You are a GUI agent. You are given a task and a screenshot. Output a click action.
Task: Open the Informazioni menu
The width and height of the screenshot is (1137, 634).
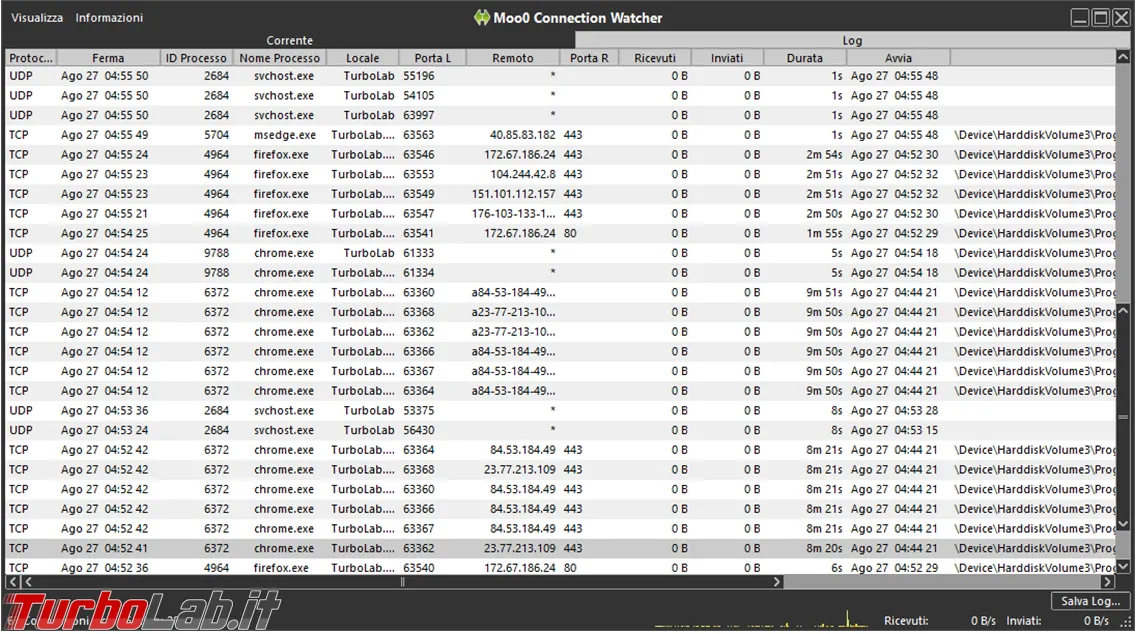click(109, 17)
